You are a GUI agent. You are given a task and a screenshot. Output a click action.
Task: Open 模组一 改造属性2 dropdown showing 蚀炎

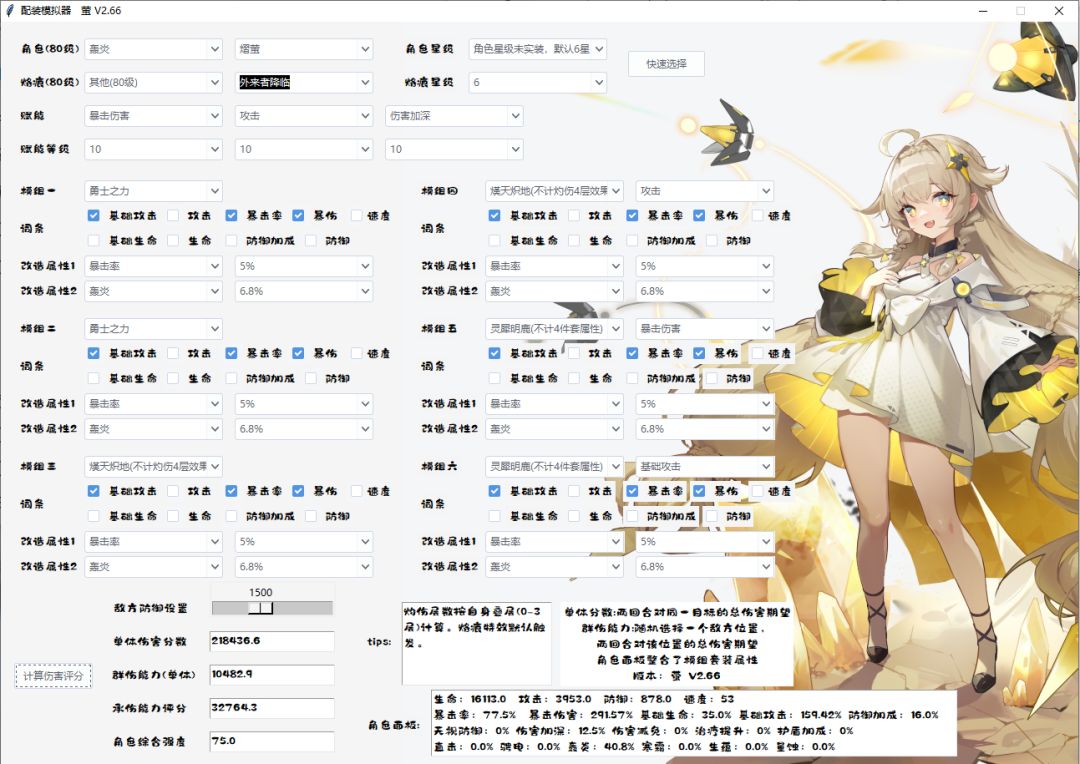(x=153, y=291)
